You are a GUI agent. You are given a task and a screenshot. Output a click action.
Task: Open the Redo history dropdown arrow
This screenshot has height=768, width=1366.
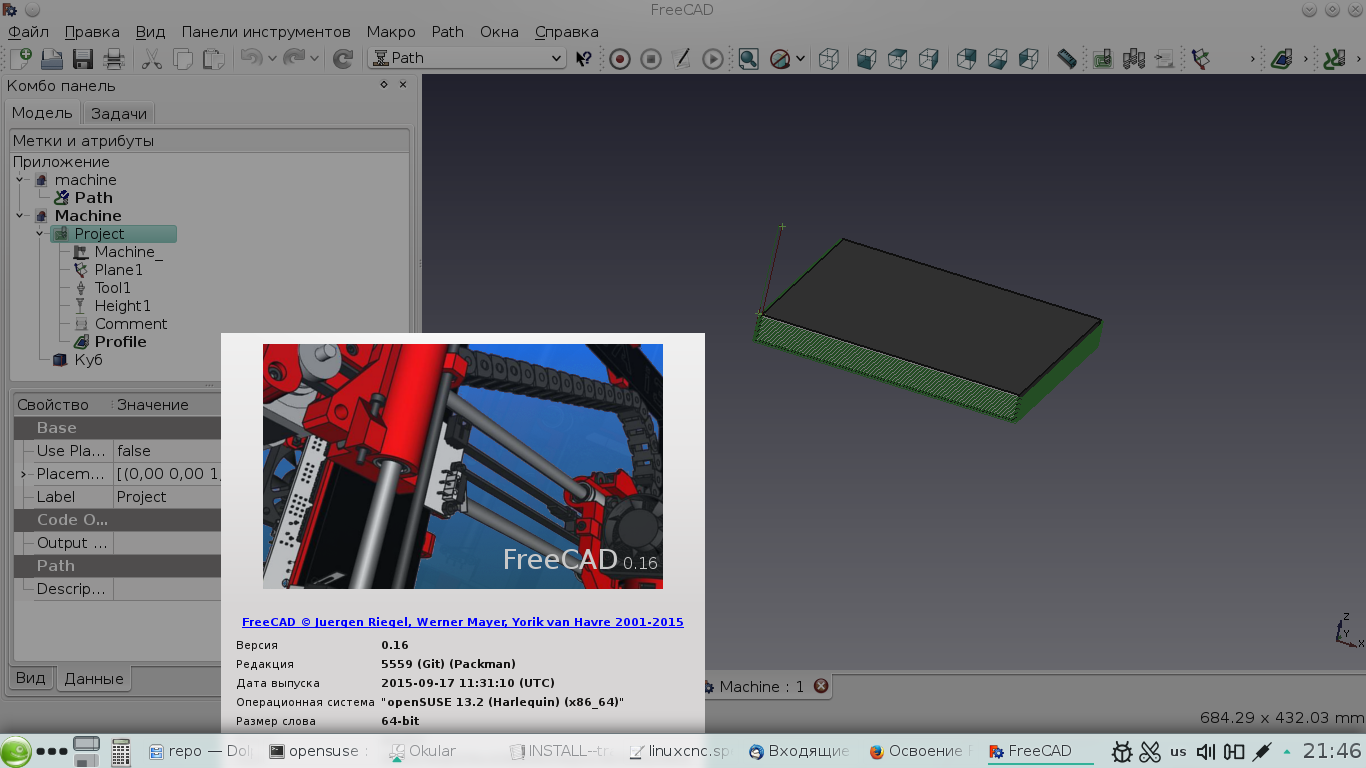[315, 59]
